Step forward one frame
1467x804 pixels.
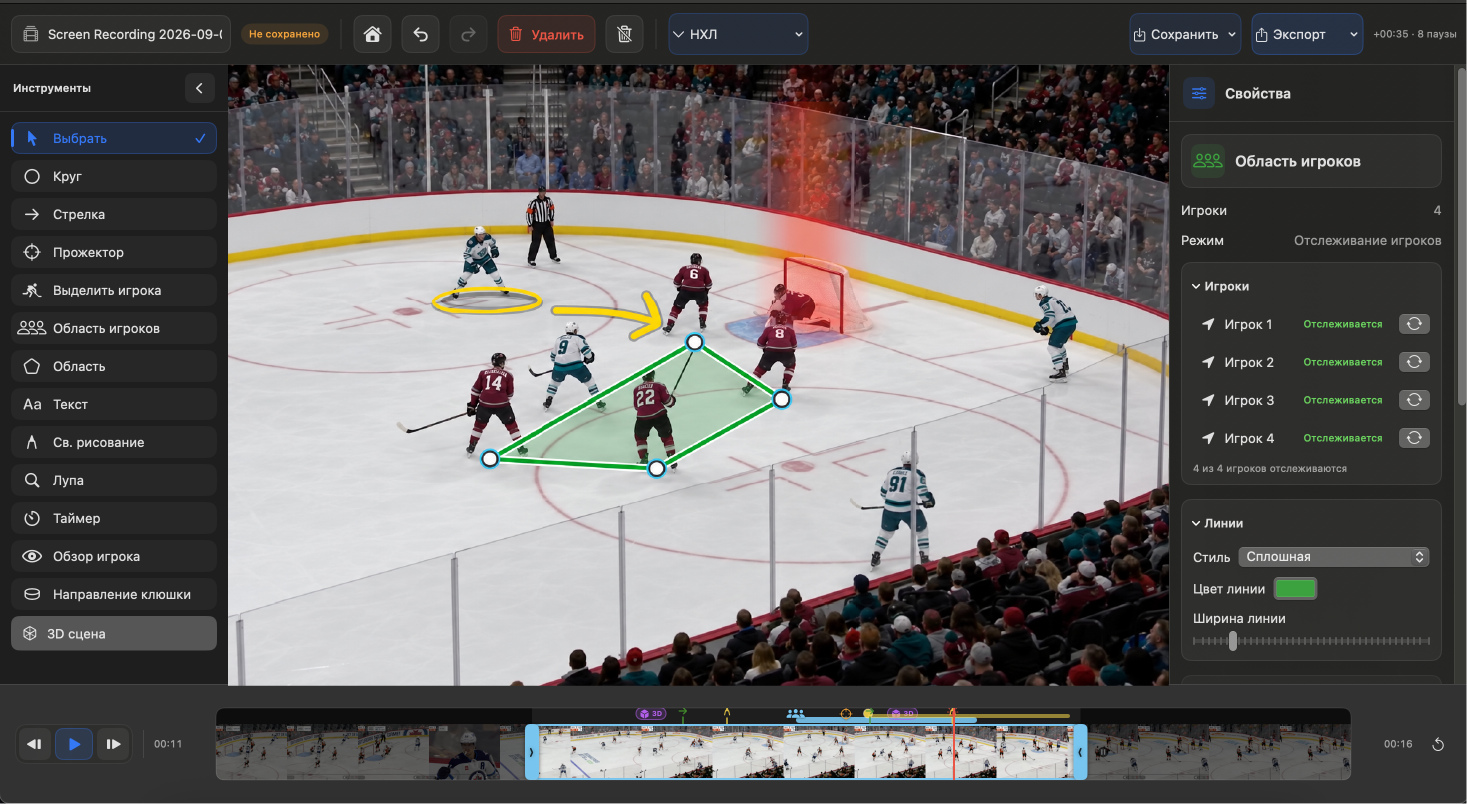tap(113, 744)
